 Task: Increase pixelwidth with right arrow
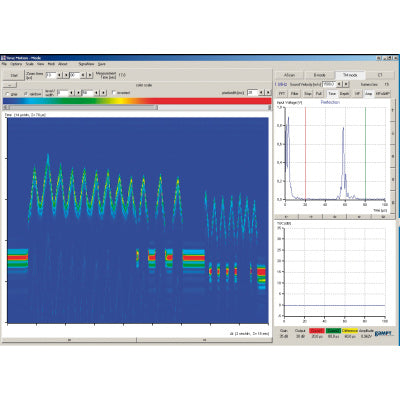tap(268, 92)
